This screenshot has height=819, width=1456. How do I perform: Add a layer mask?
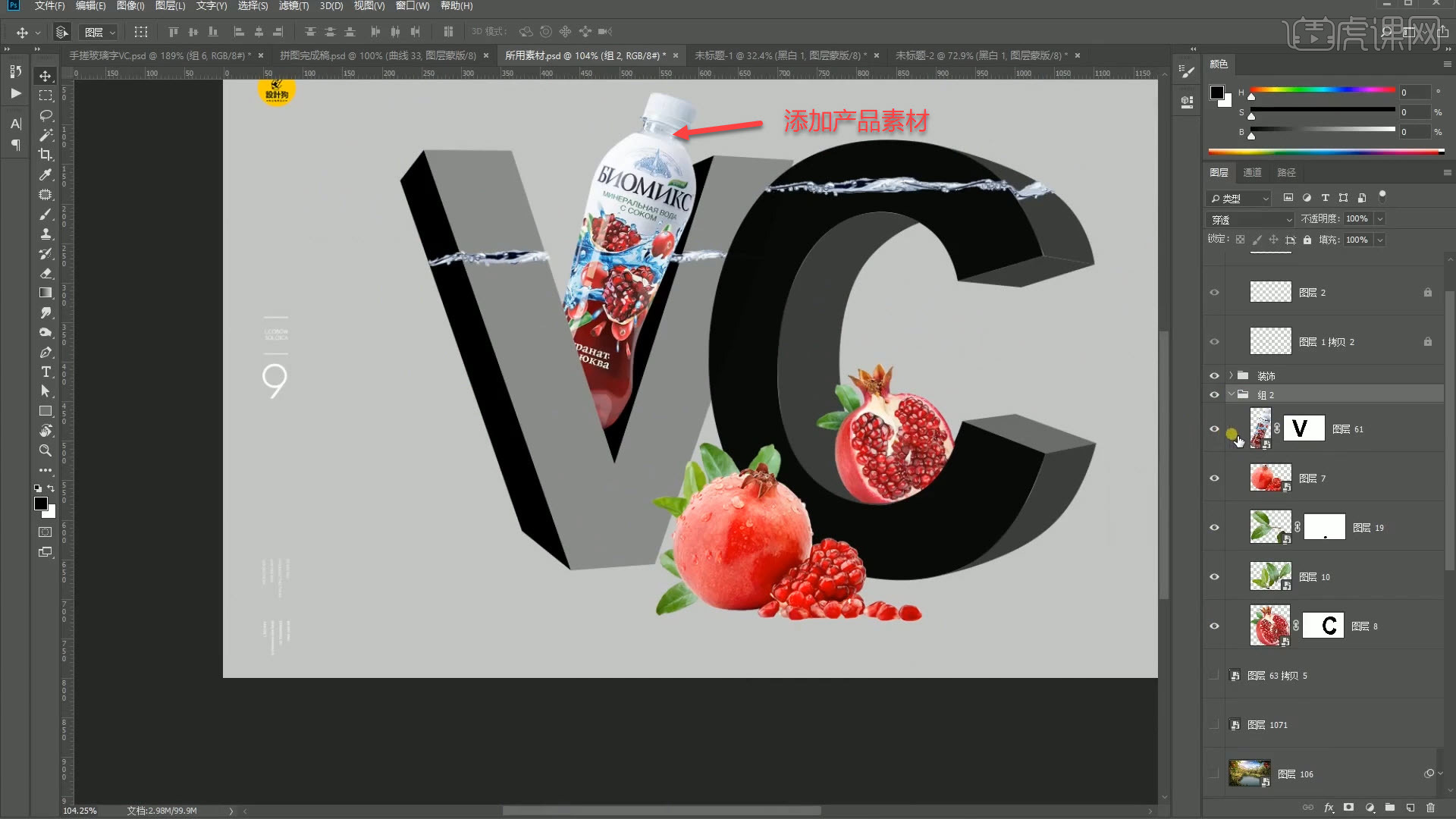click(x=1349, y=808)
